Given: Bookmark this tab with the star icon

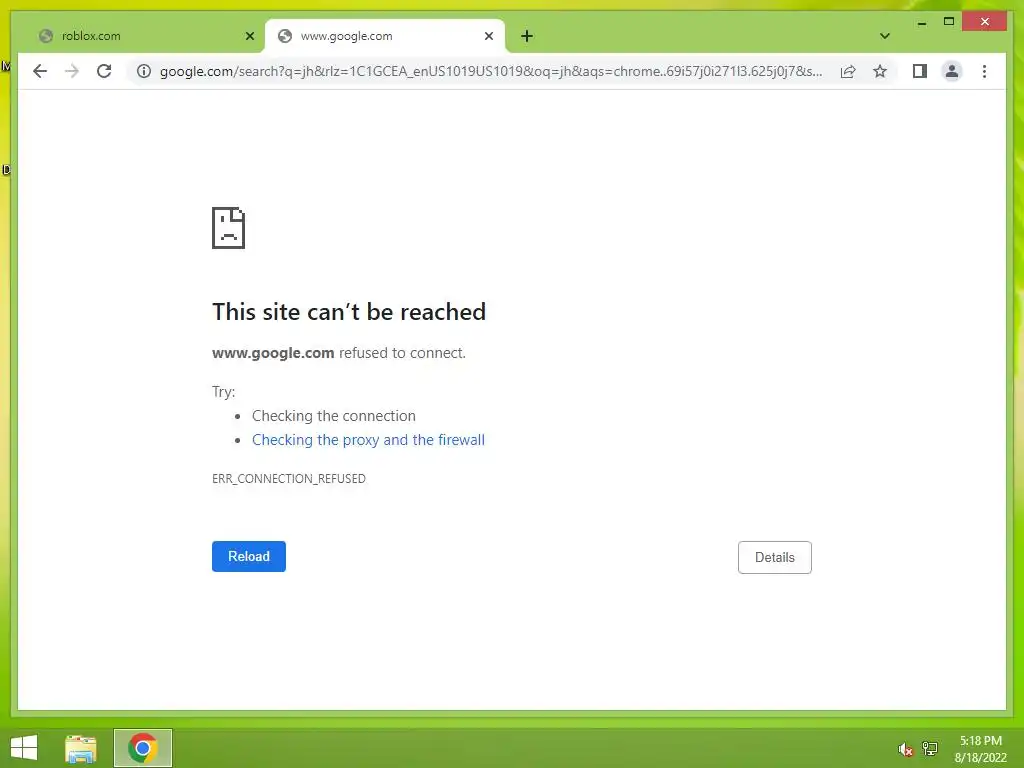Looking at the screenshot, I should 880,71.
